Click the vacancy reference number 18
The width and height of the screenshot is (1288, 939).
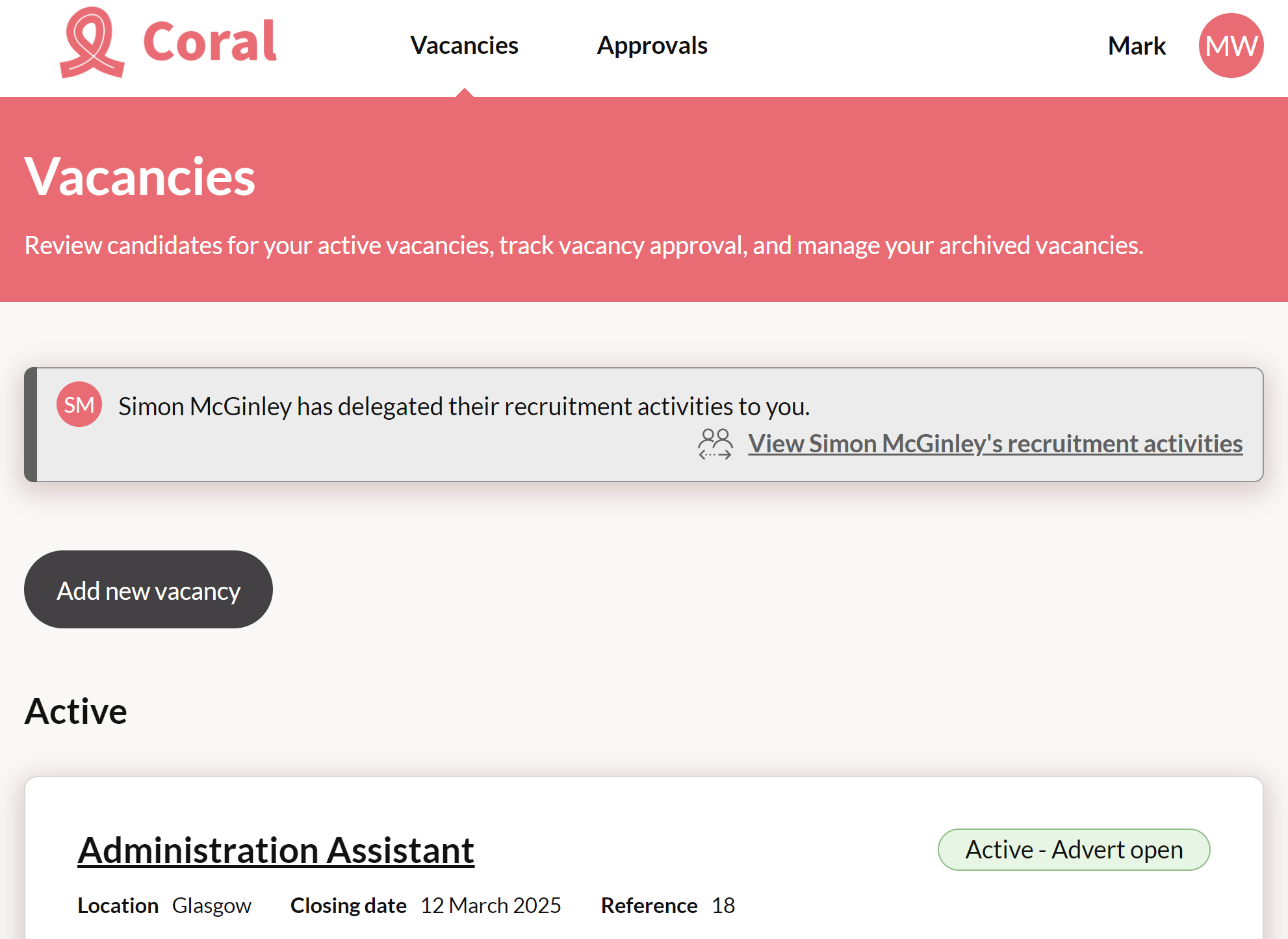(x=723, y=906)
